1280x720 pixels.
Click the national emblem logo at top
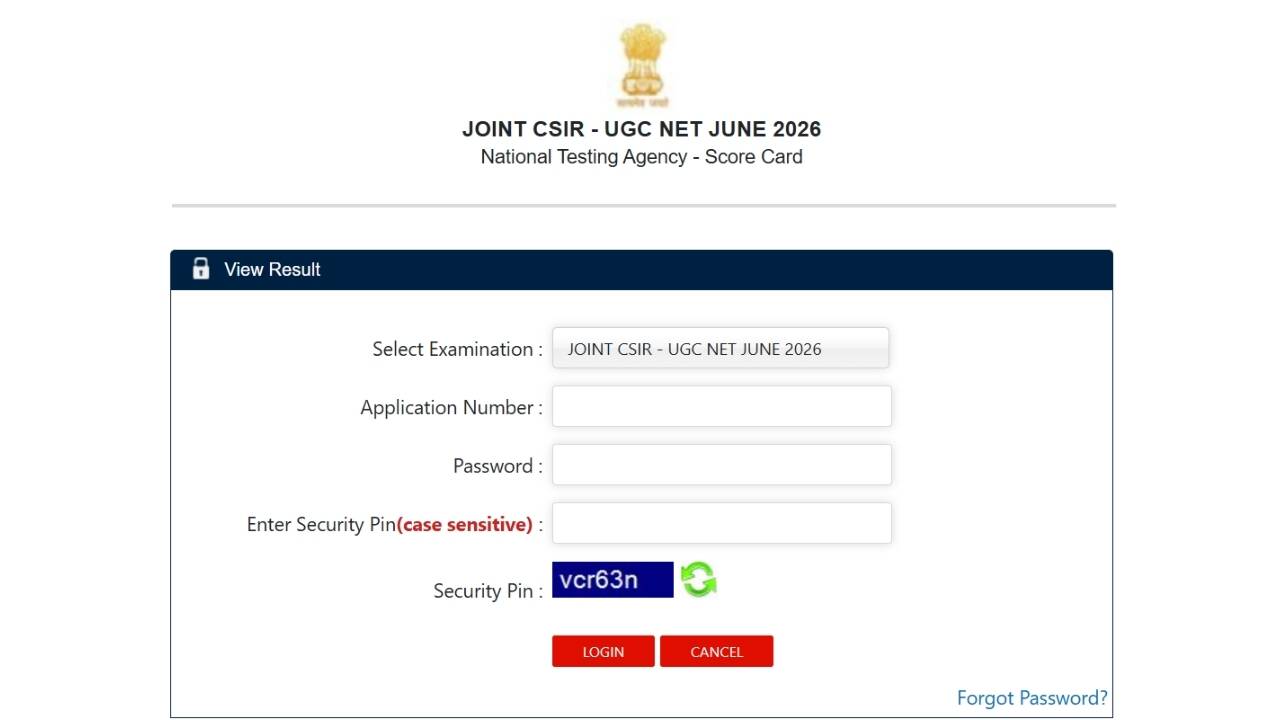point(642,65)
